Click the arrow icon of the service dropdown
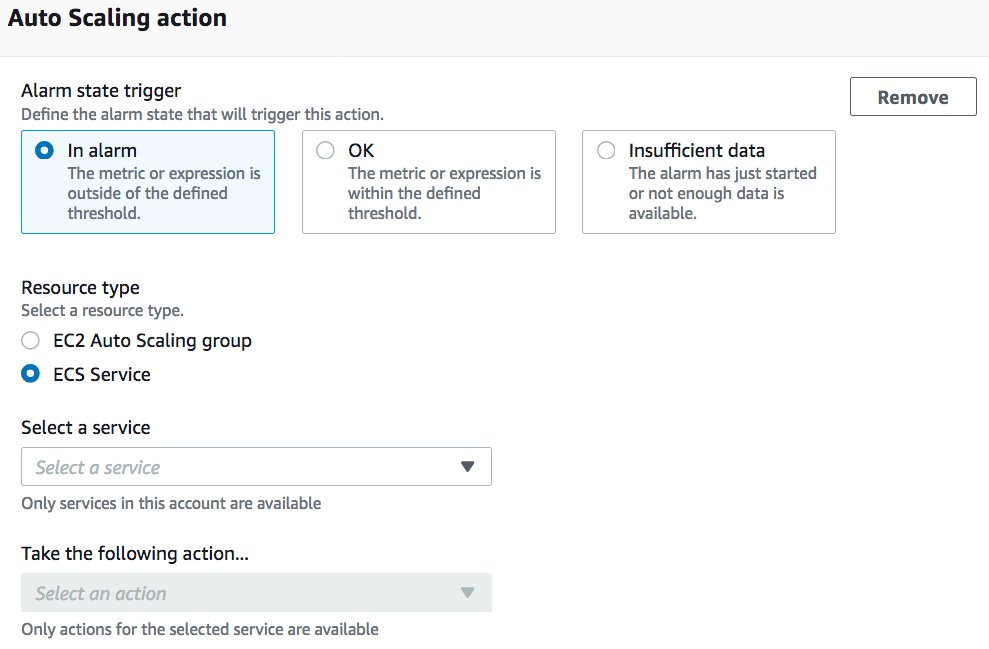Image resolution: width=989 pixels, height=649 pixels. click(467, 467)
